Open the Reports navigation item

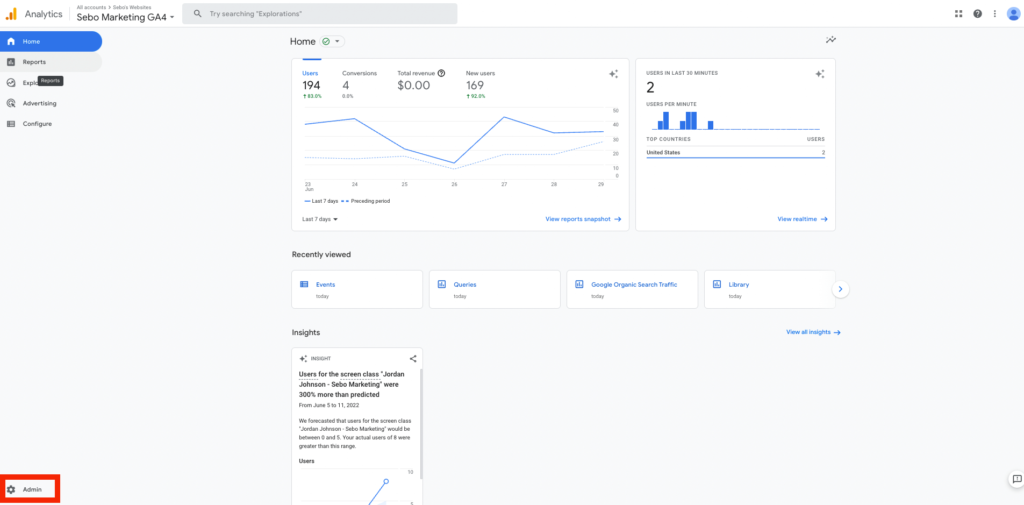tap(51, 62)
